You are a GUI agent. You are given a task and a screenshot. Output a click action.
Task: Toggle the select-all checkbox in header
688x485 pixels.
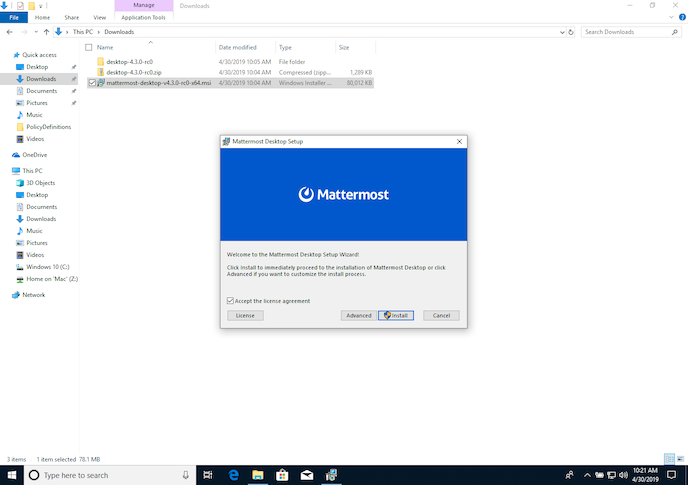pyautogui.click(x=88, y=47)
